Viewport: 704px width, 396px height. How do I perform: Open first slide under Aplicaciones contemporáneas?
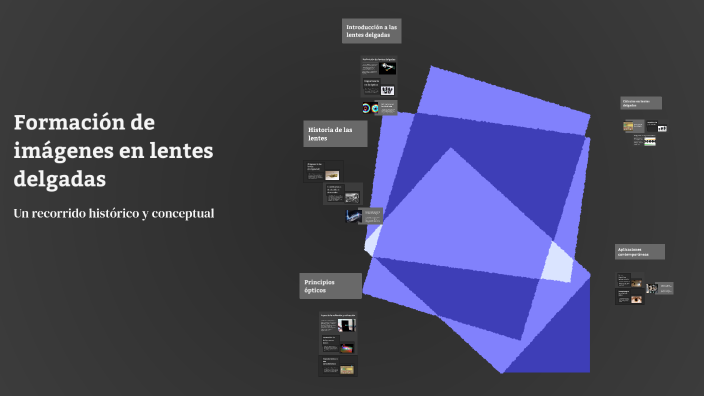[629, 280]
